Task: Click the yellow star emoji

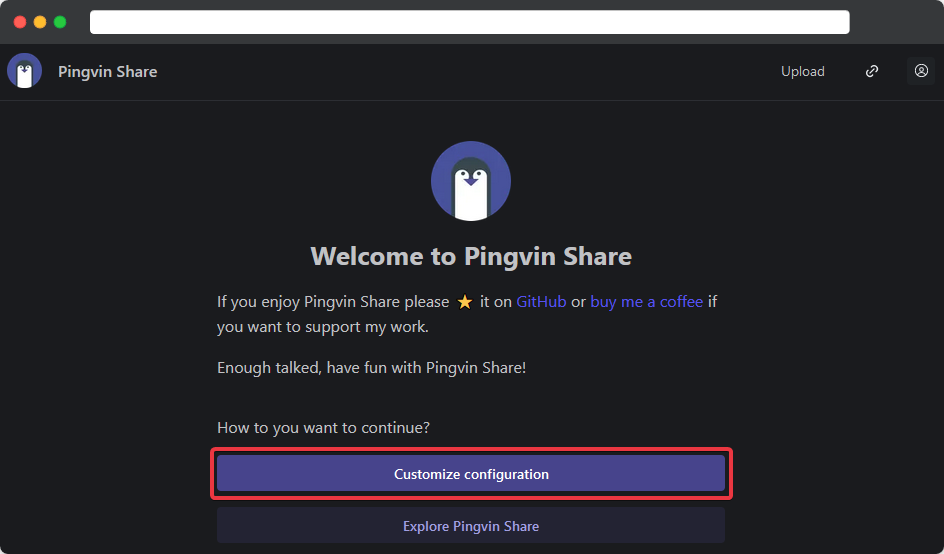Action: pyautogui.click(x=465, y=302)
